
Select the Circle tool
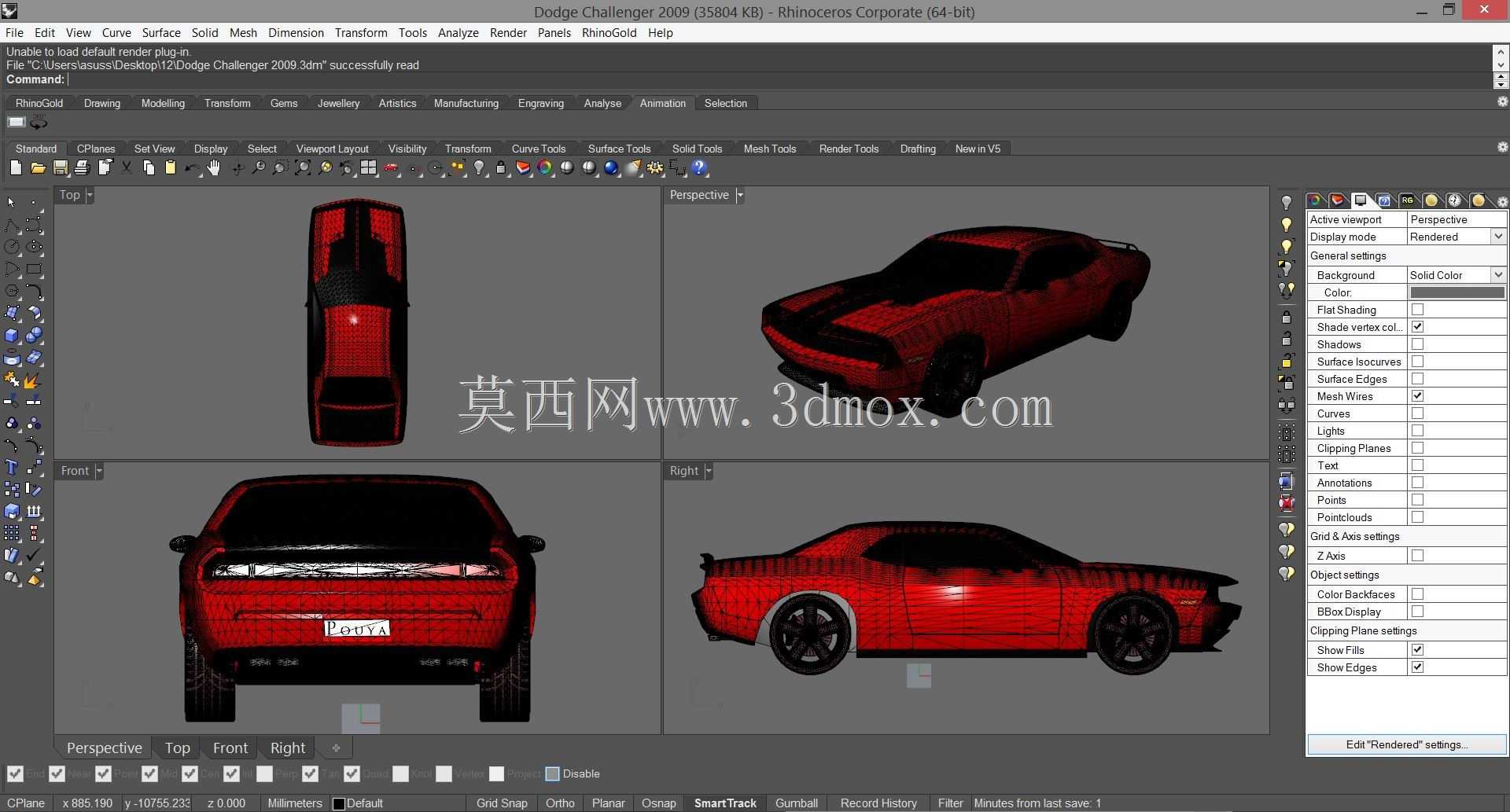coord(12,247)
